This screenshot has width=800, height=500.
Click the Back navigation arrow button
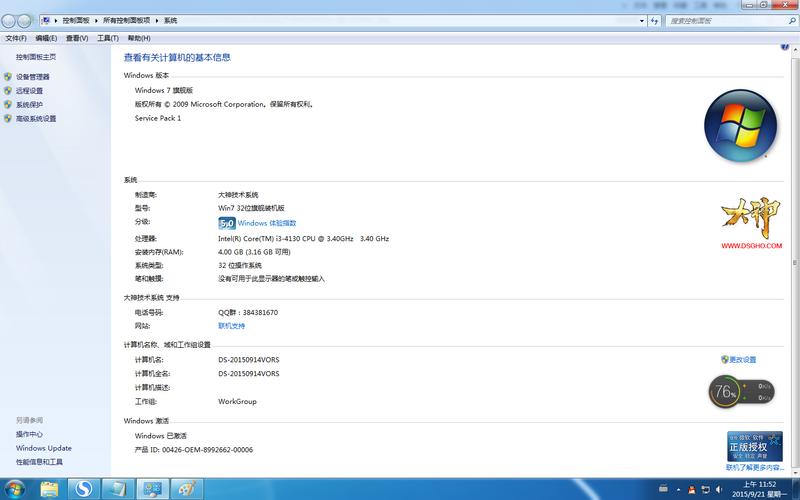click(x=9, y=21)
